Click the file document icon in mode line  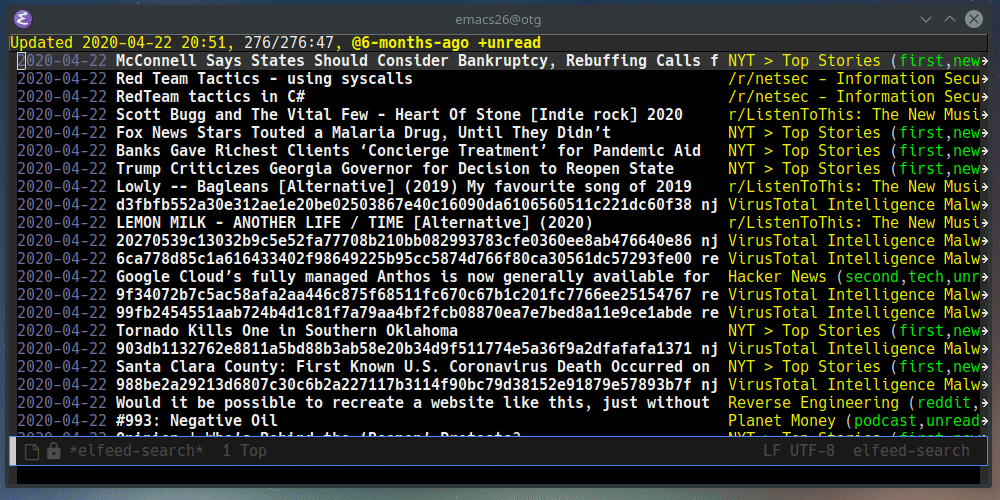point(31,452)
